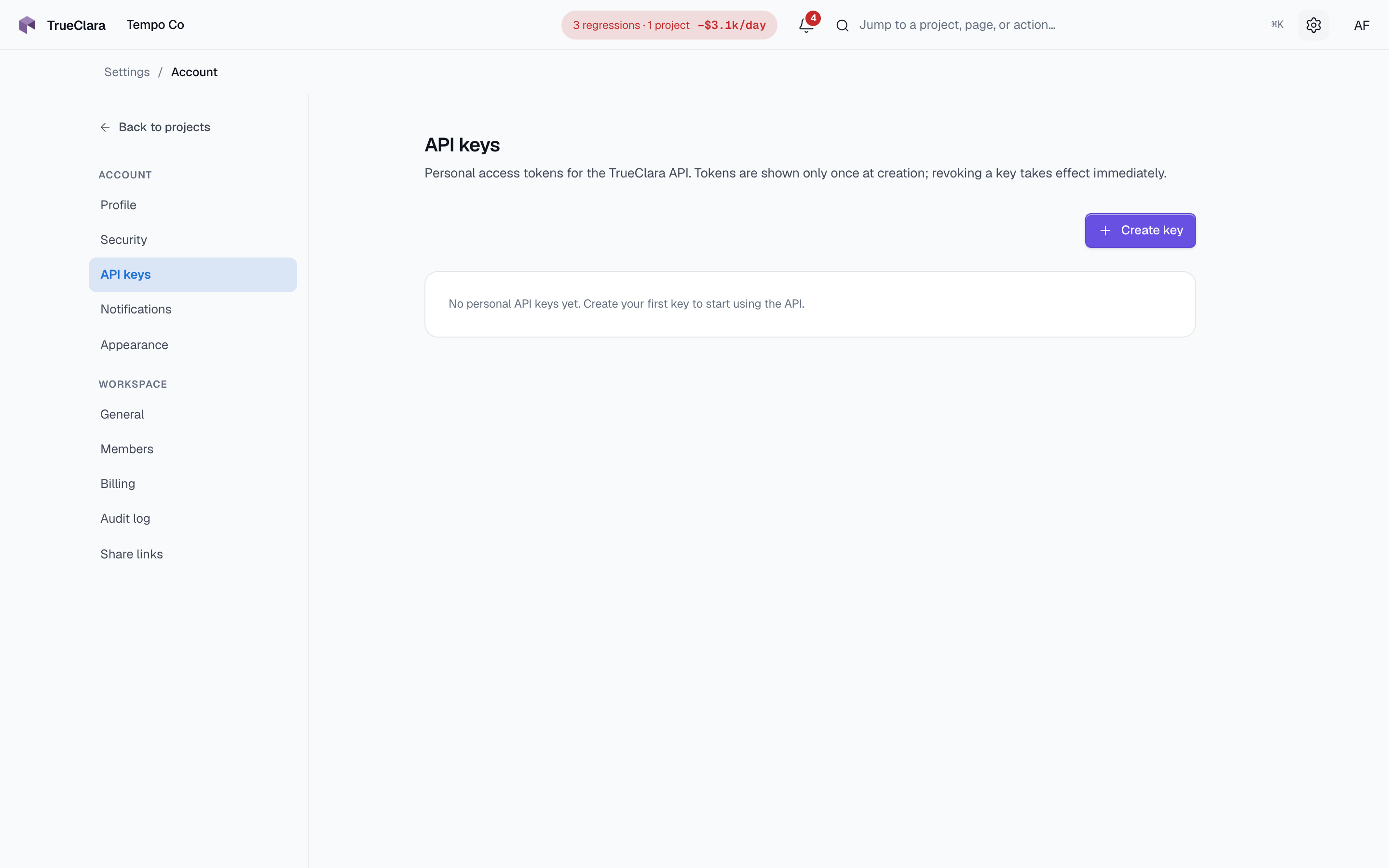Click the Create key button
The image size is (1389, 868).
[1140, 231]
